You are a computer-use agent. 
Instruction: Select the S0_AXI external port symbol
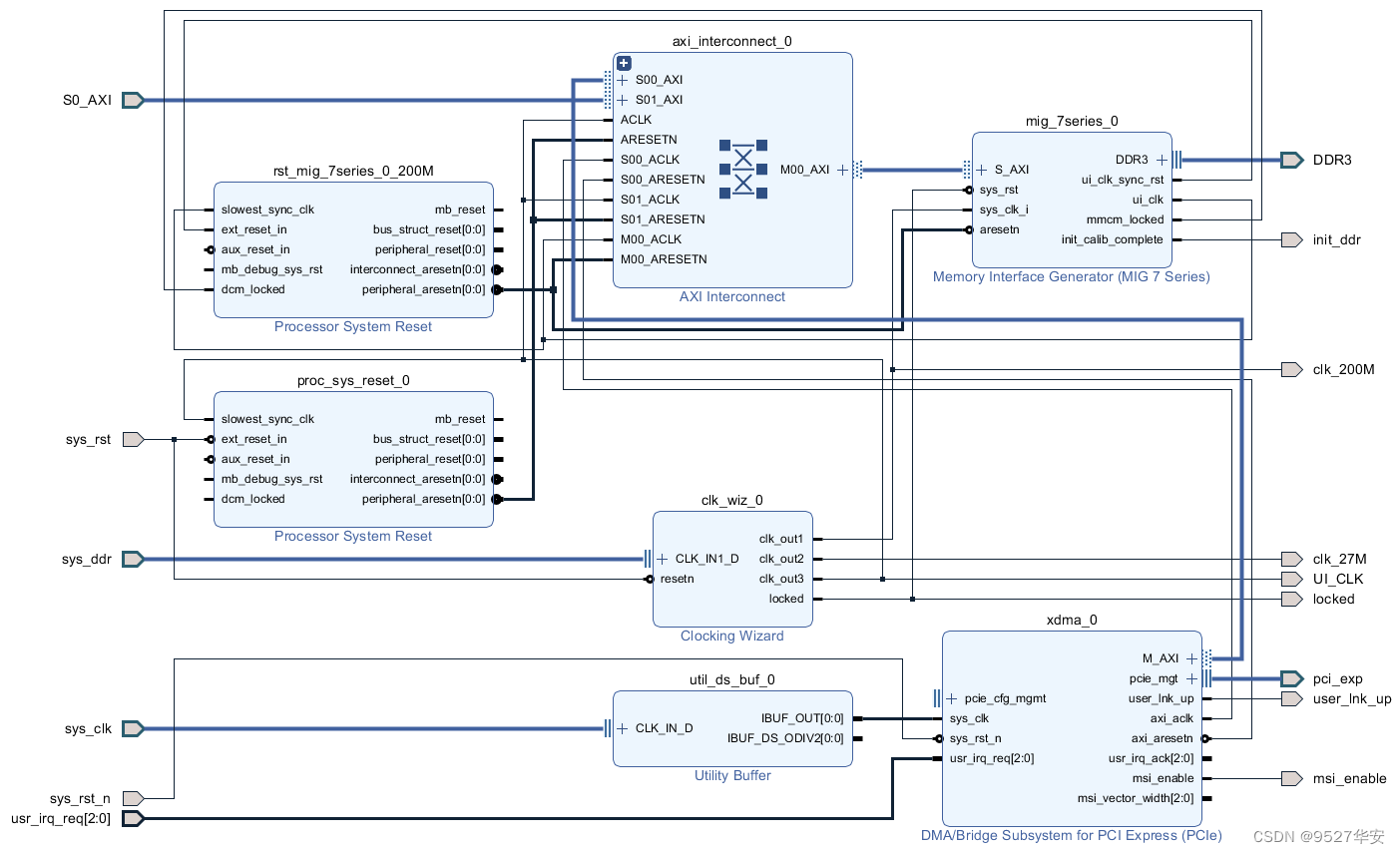click(133, 100)
